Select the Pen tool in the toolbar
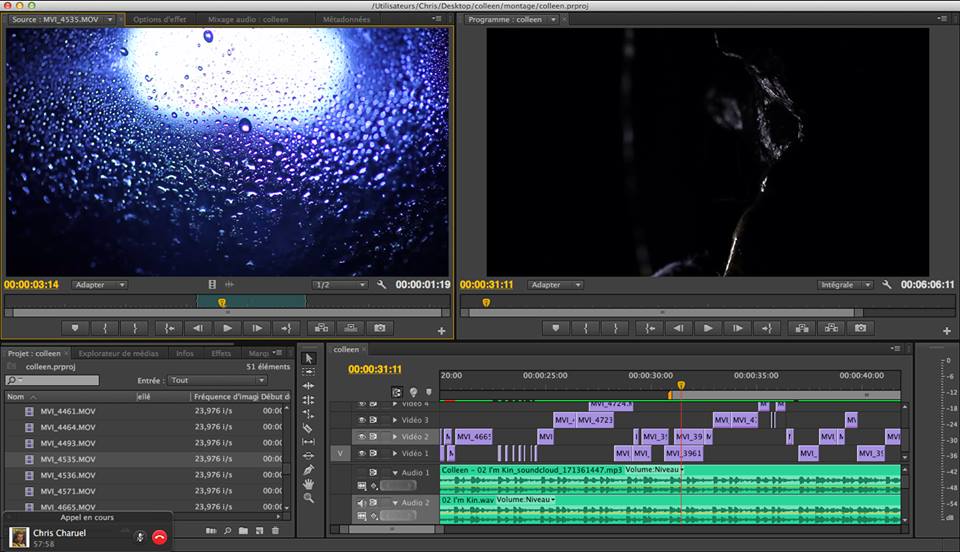This screenshot has width=960, height=552. [308, 470]
